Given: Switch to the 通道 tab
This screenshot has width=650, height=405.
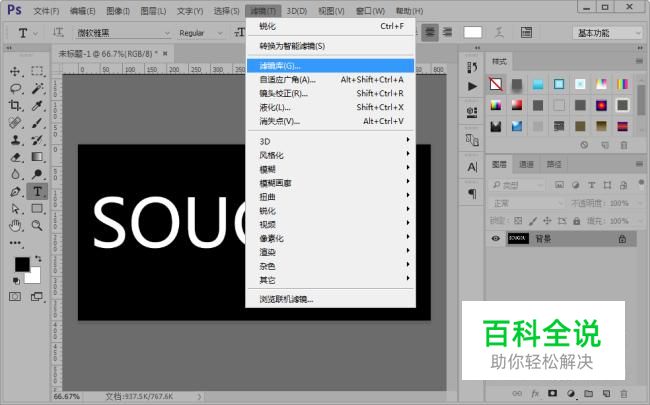Looking at the screenshot, I should click(526, 165).
